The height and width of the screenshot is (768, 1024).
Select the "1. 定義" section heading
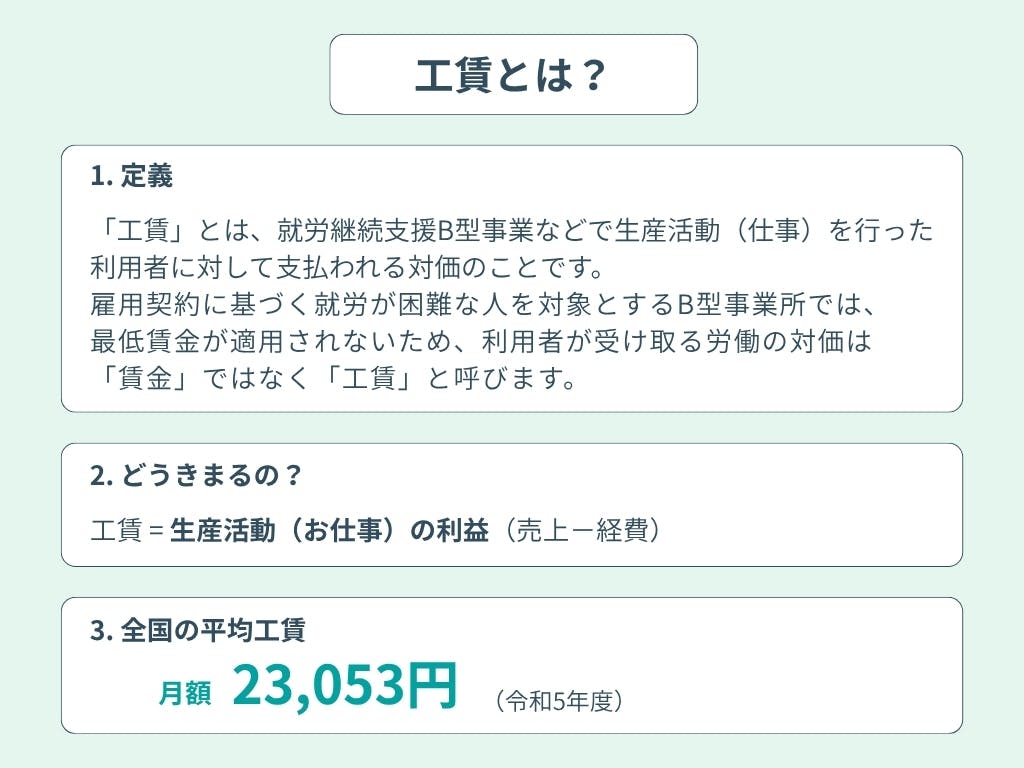(x=131, y=177)
